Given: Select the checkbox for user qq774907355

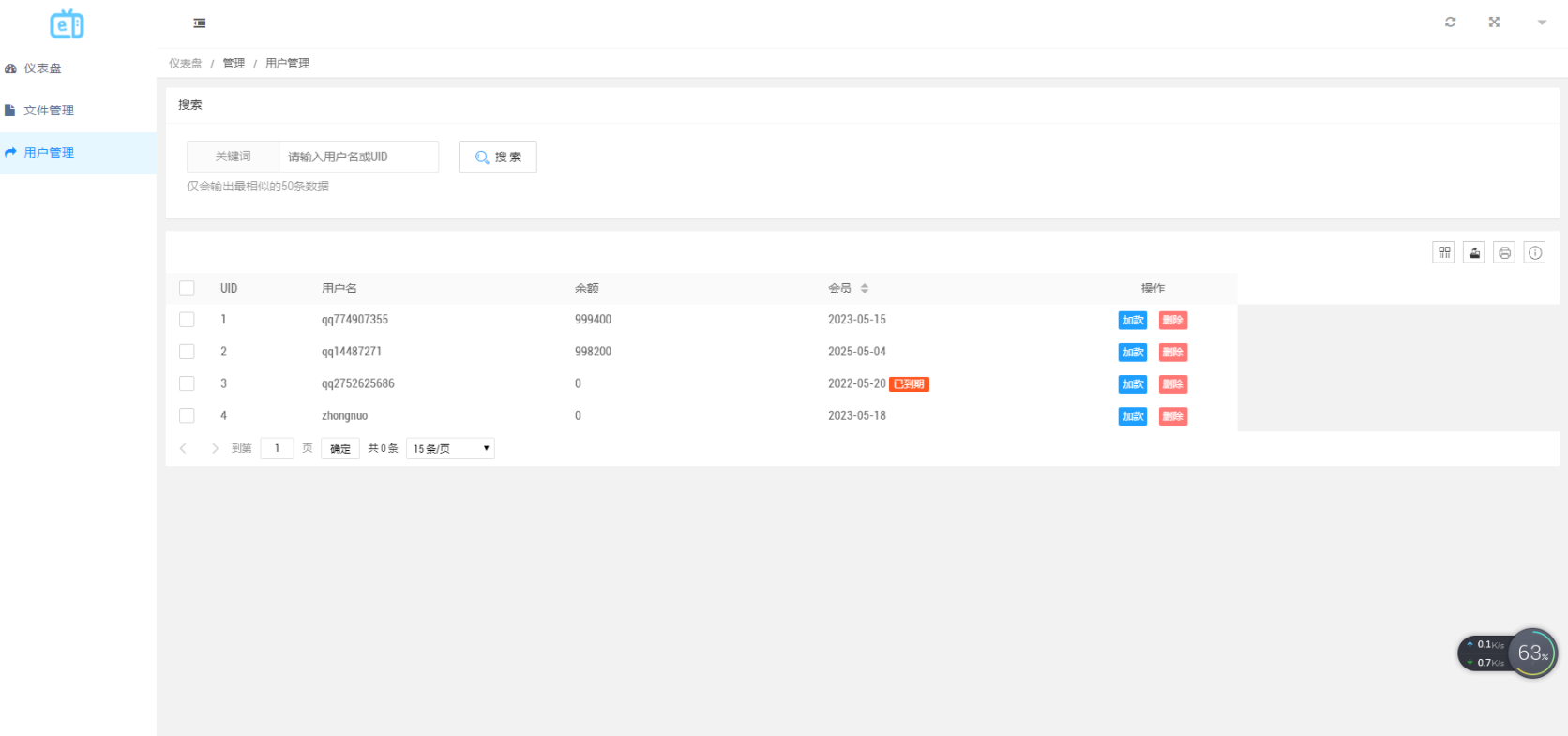Looking at the screenshot, I should 187,320.
